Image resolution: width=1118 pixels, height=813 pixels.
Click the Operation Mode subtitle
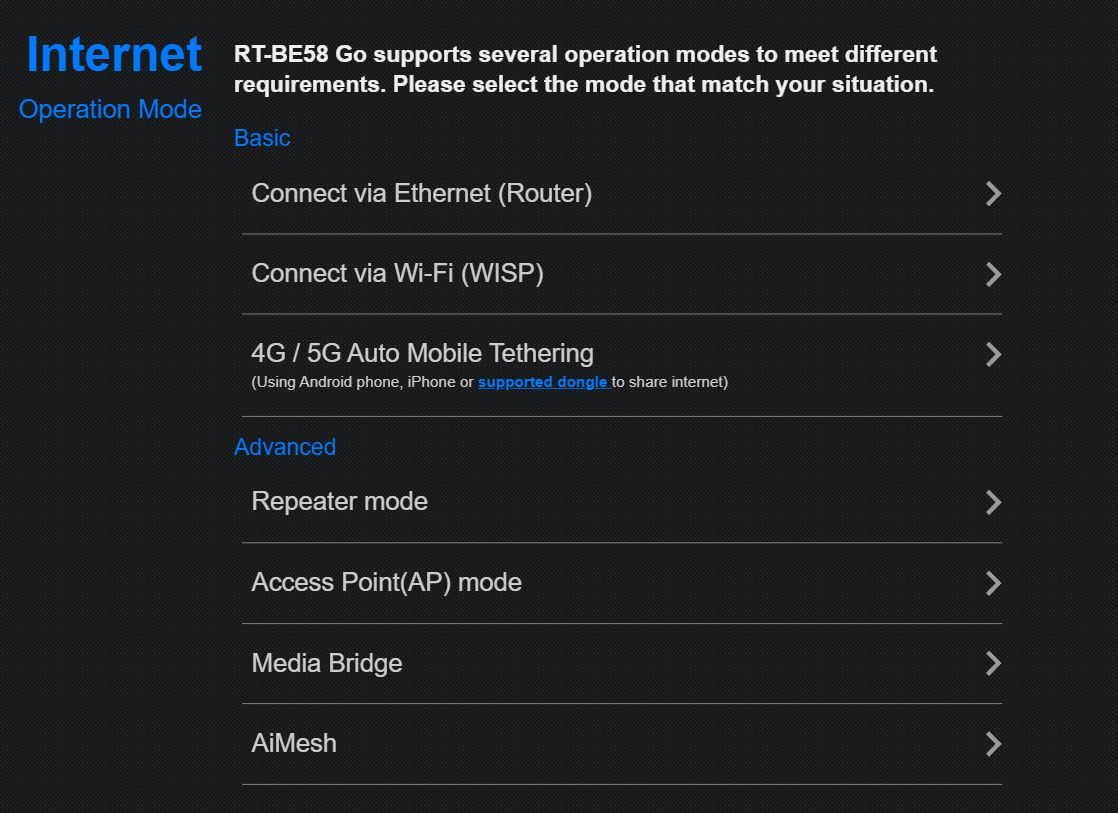coord(110,109)
